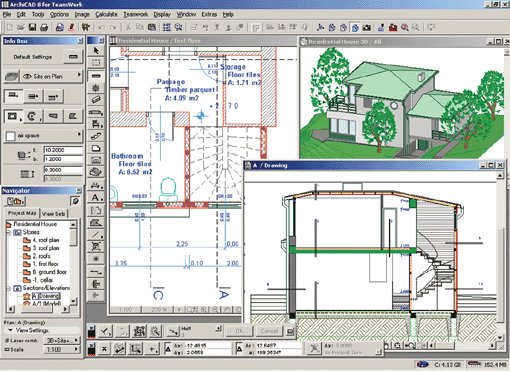Screen dimensions: 510x371
Task: Click the wall thickness field 0.3000
Action: pos(63,170)
